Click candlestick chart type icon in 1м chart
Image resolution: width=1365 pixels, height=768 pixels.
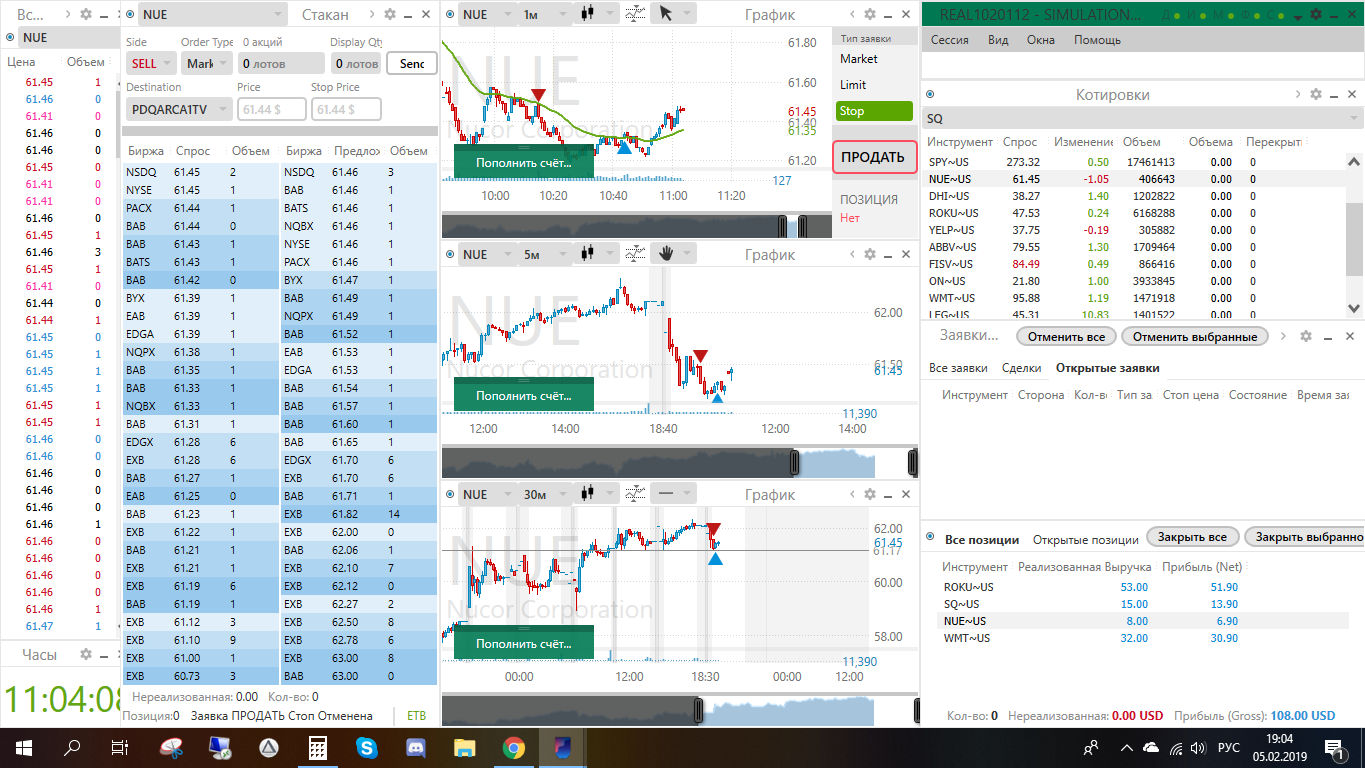click(x=587, y=14)
